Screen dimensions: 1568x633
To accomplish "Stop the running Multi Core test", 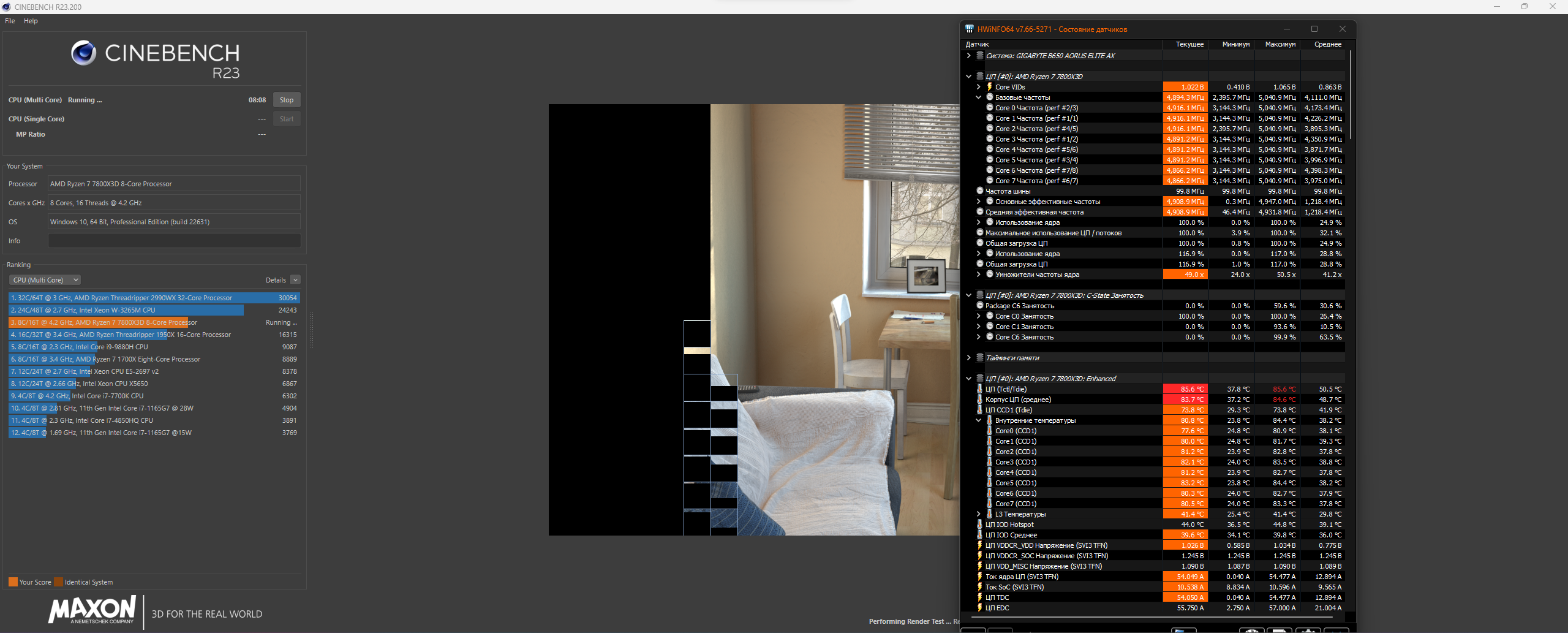I will coord(287,100).
